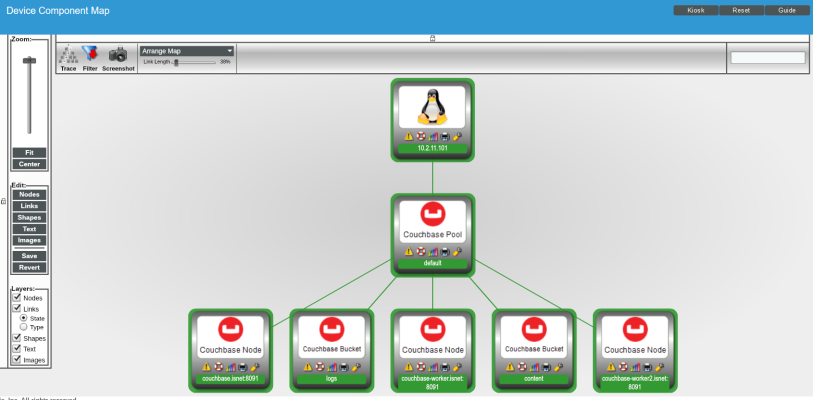This screenshot has height=400, width=813.
Task: Toggle the Images layer checkbox
Action: point(17,359)
